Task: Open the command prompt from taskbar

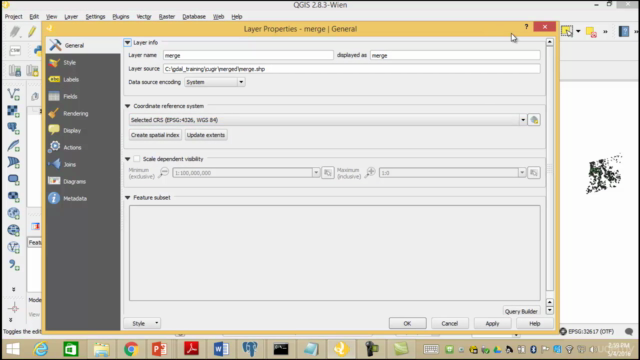Action: tap(281, 349)
